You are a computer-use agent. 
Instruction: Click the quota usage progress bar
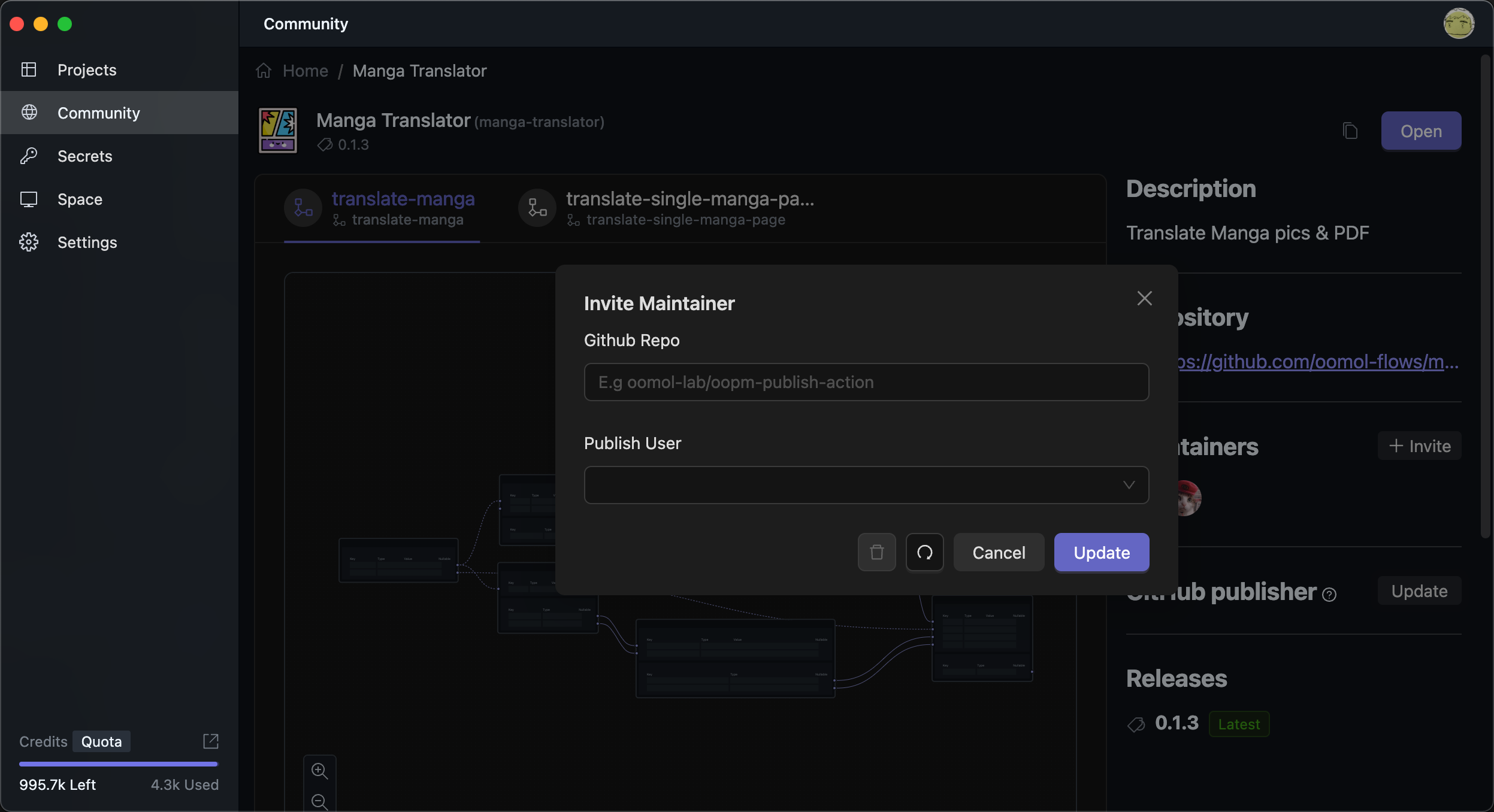(x=118, y=764)
